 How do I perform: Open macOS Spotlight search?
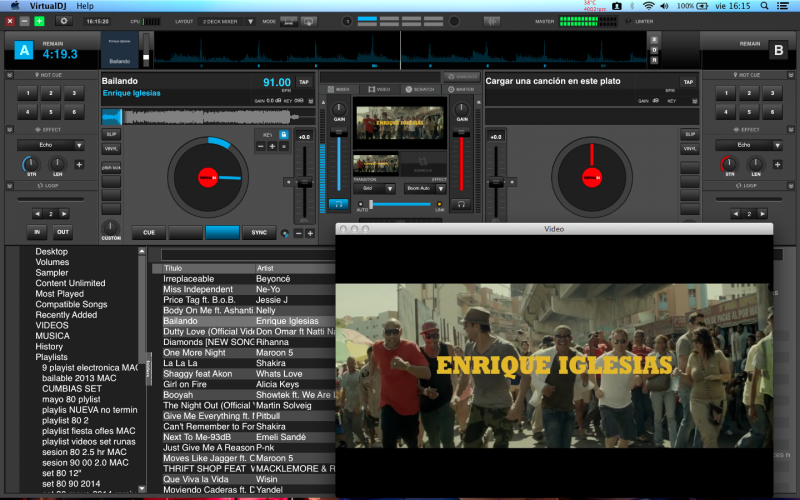(764, 6)
